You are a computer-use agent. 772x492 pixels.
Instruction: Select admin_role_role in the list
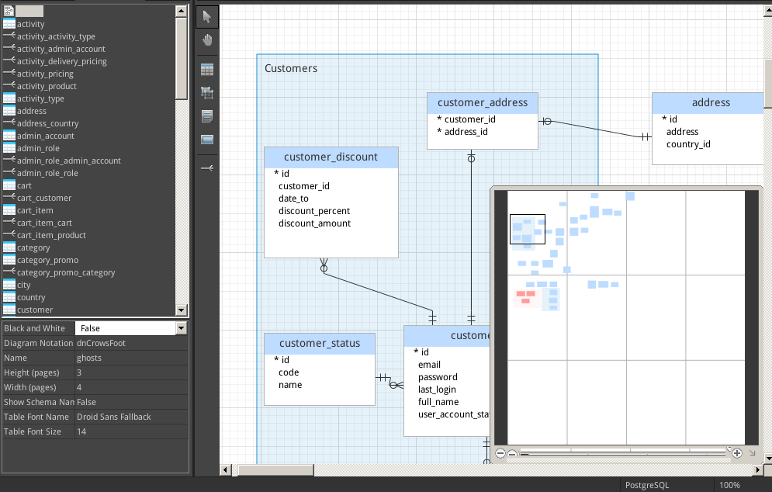point(47,173)
